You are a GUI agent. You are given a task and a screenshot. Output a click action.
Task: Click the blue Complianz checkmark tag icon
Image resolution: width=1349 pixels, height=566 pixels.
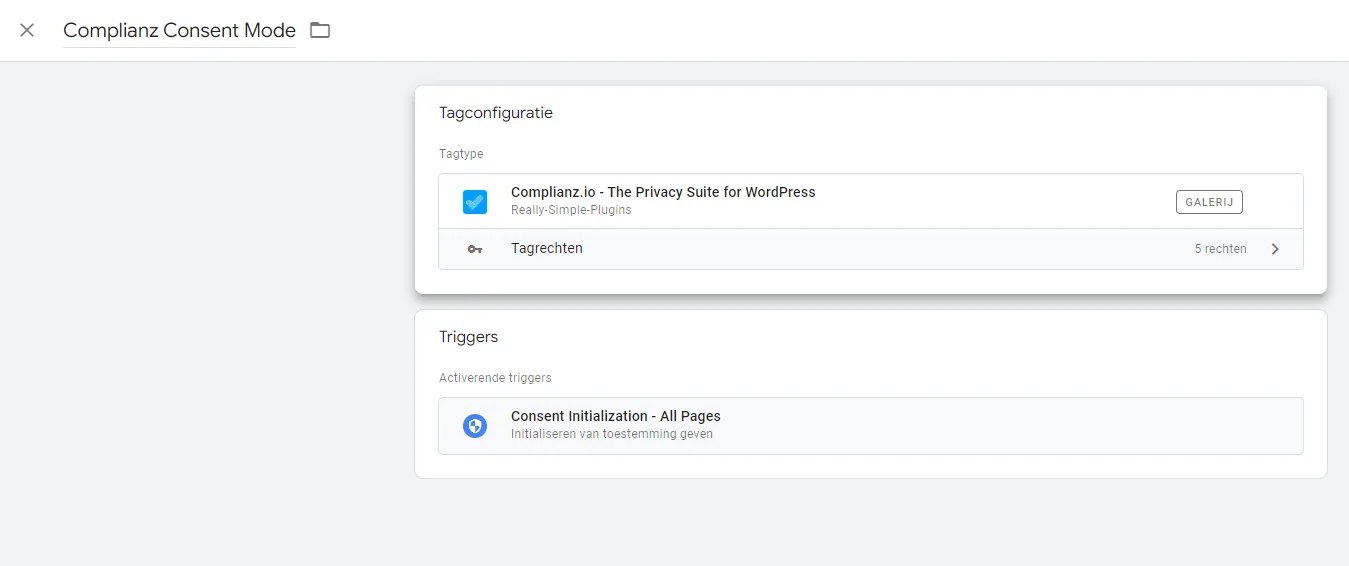475,202
